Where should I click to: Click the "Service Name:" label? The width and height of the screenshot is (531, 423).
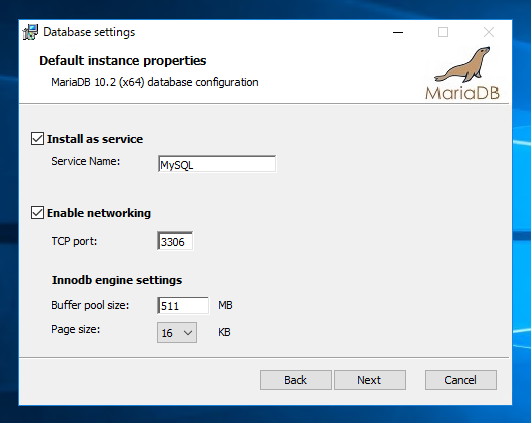click(86, 161)
